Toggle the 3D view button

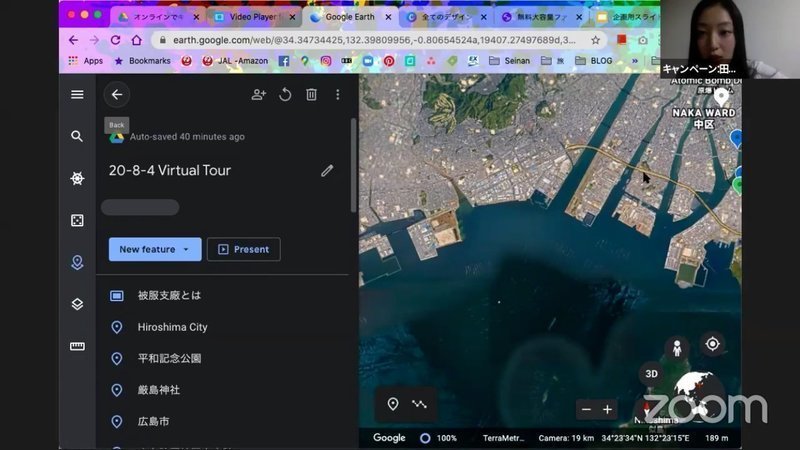(x=651, y=374)
